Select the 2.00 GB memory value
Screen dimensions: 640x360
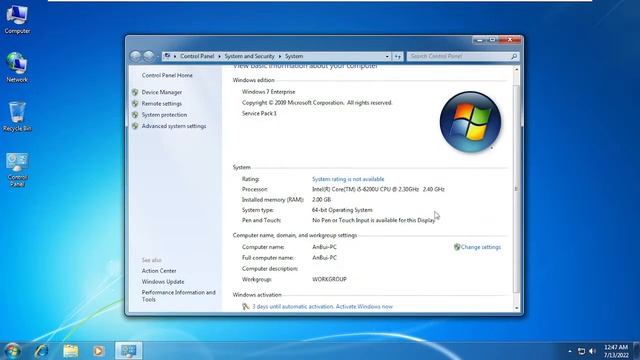coord(321,200)
